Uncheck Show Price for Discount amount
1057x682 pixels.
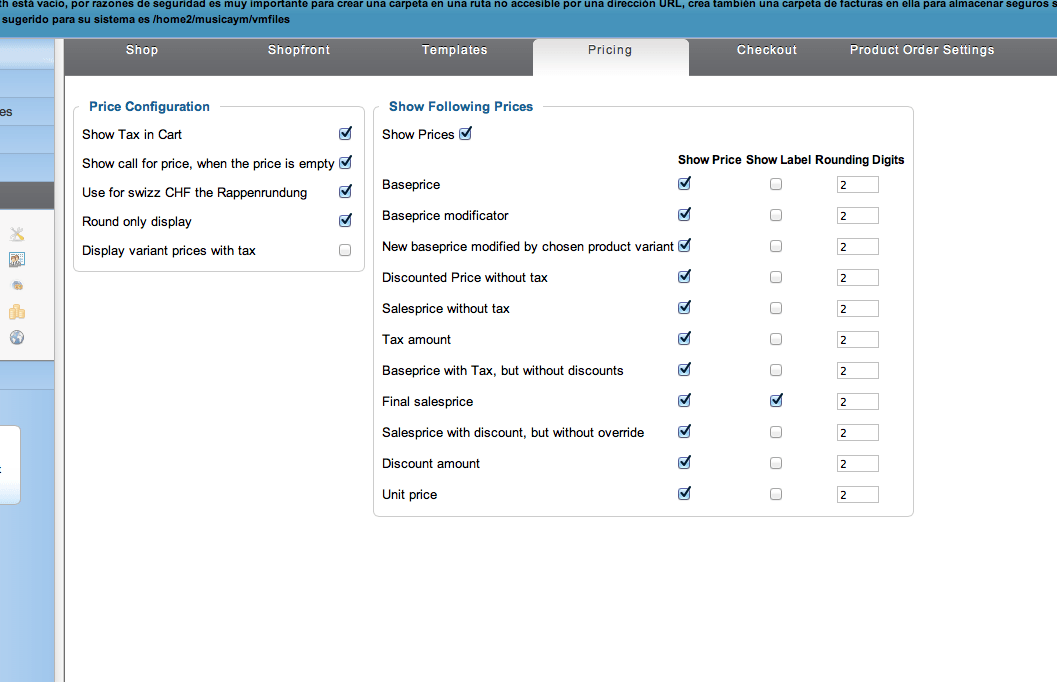[x=684, y=462]
